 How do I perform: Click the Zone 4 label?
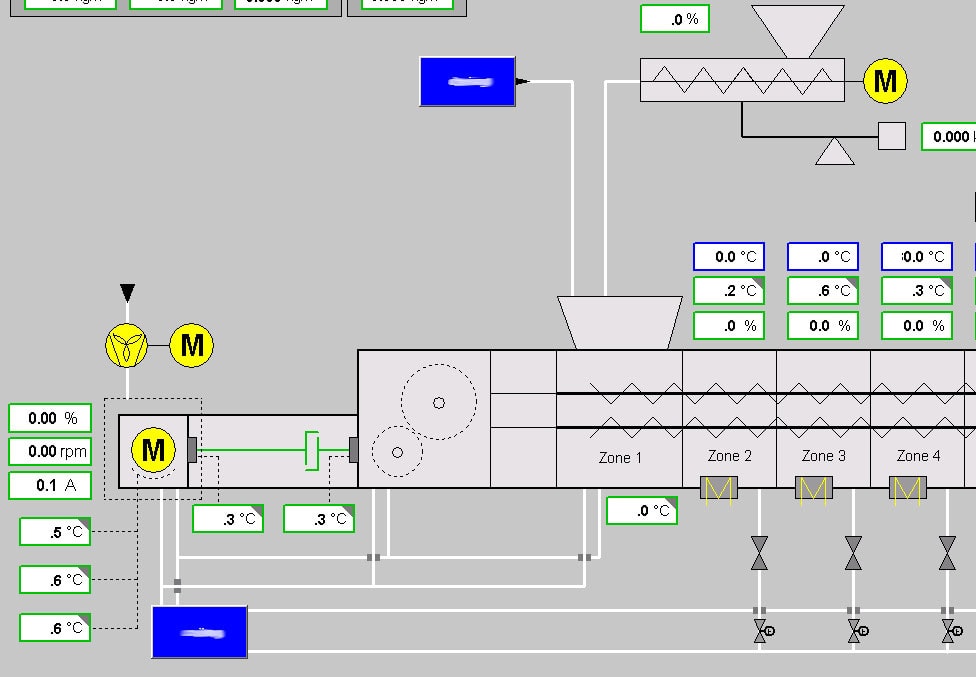[918, 456]
